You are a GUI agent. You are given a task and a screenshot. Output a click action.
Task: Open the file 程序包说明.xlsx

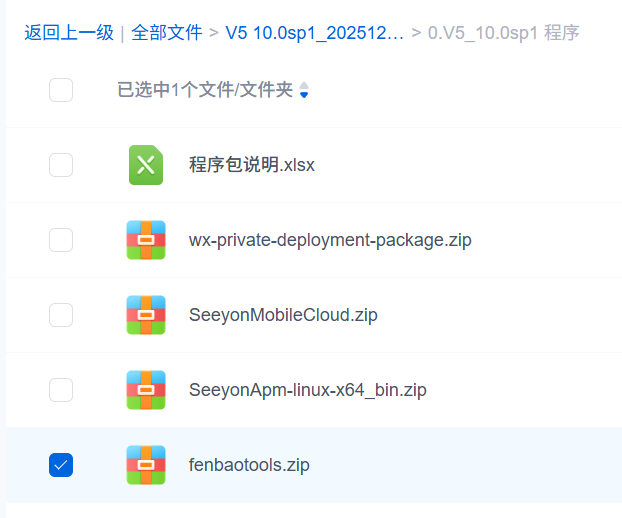(252, 165)
